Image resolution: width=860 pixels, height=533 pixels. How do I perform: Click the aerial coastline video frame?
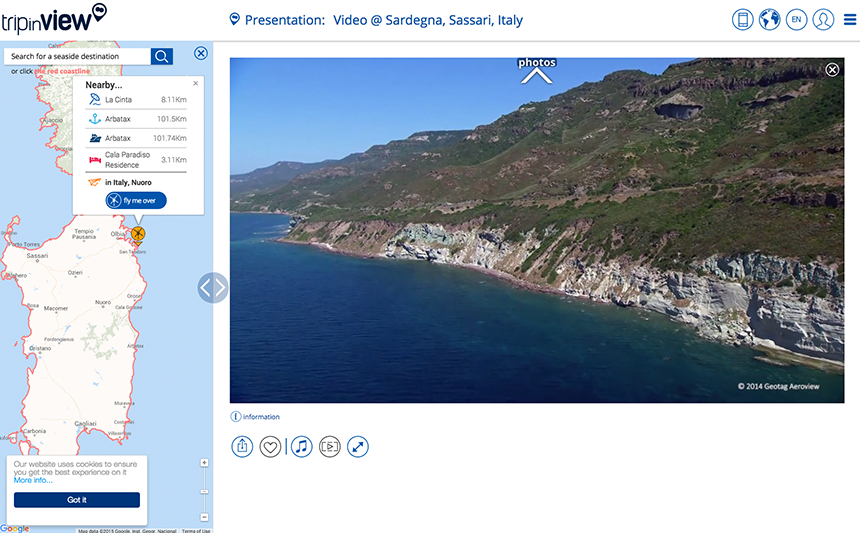click(537, 230)
